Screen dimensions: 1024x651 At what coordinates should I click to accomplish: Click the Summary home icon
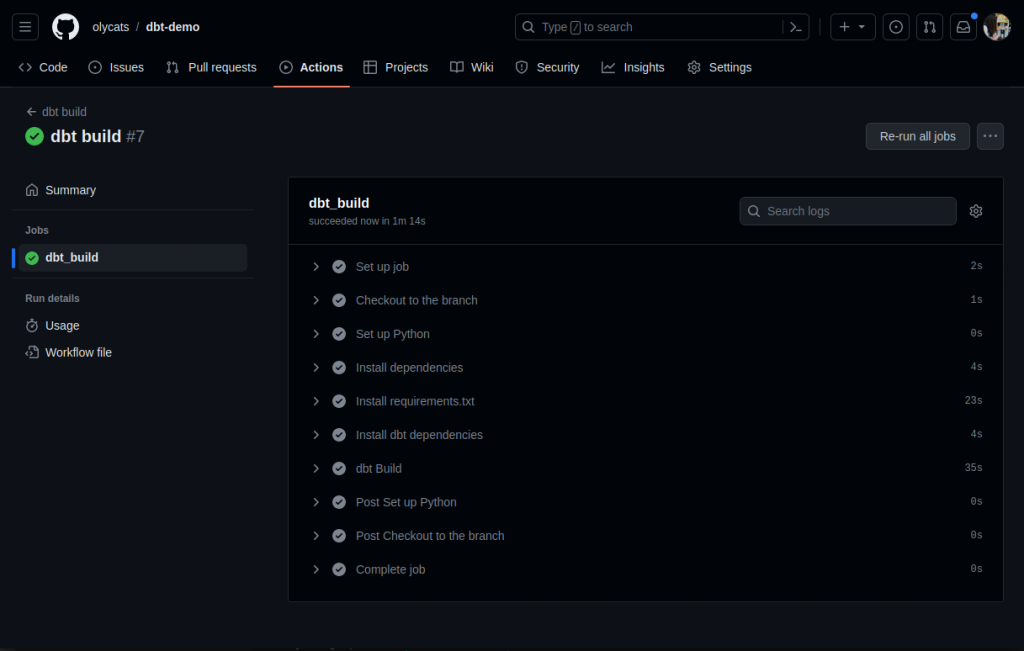[x=32, y=190]
